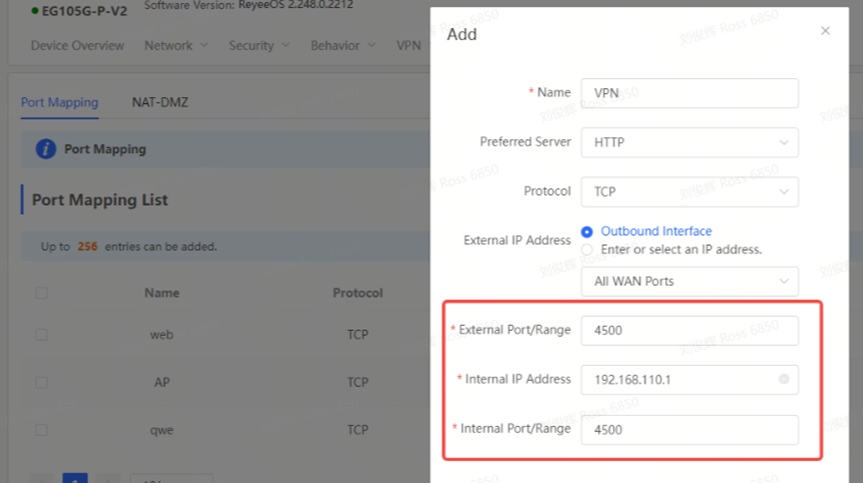Expand the Behavior menu
The width and height of the screenshot is (863, 483).
(x=343, y=45)
